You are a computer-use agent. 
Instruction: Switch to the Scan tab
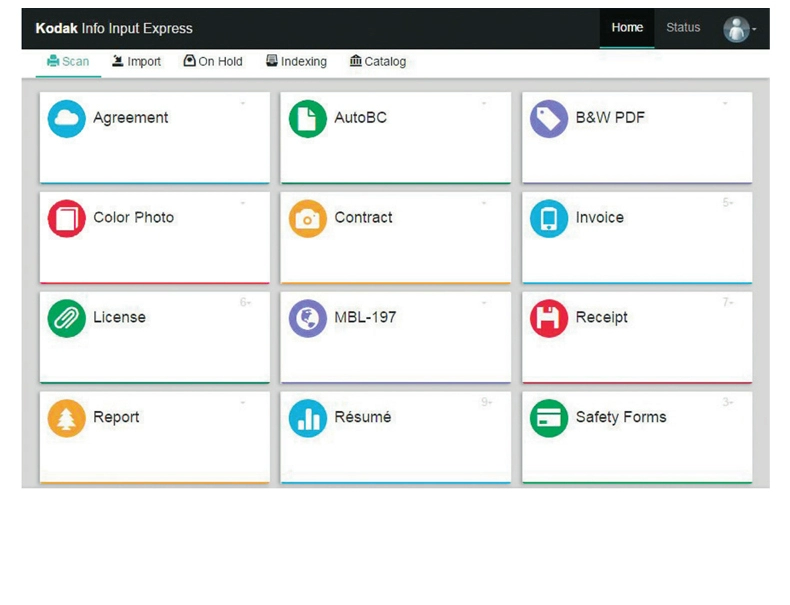[x=68, y=61]
